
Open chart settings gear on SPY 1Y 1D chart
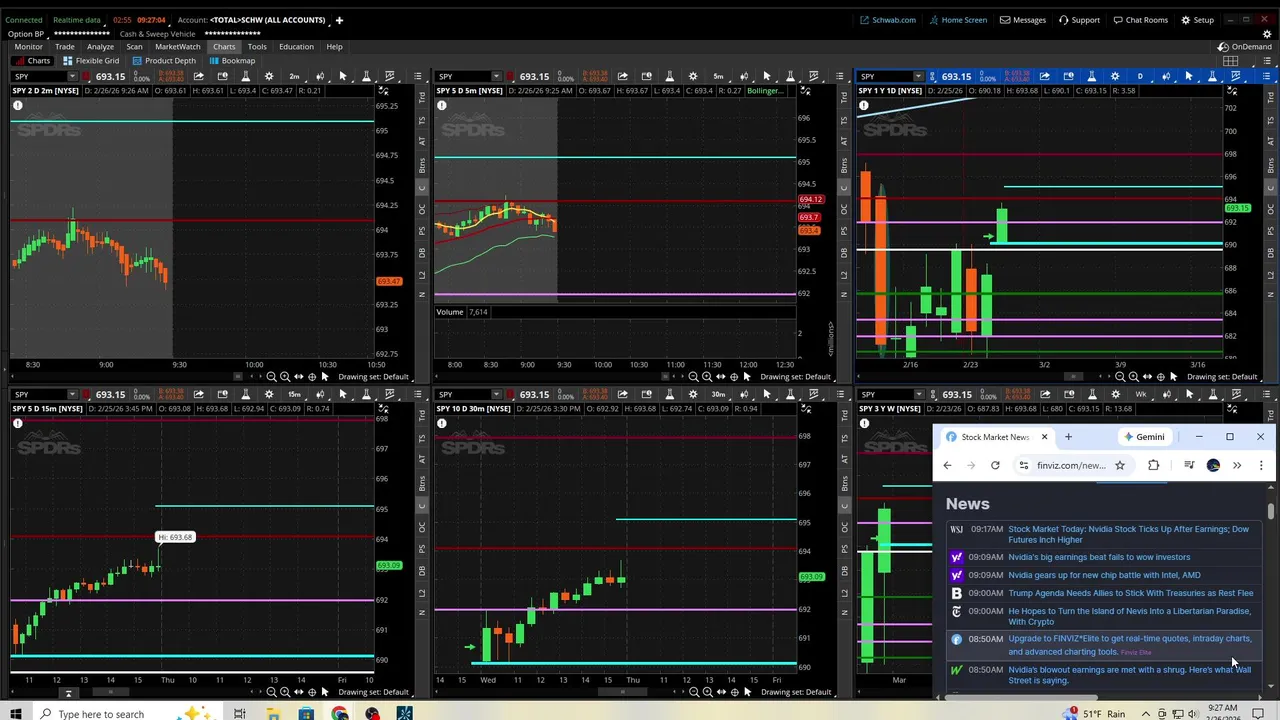[1115, 76]
